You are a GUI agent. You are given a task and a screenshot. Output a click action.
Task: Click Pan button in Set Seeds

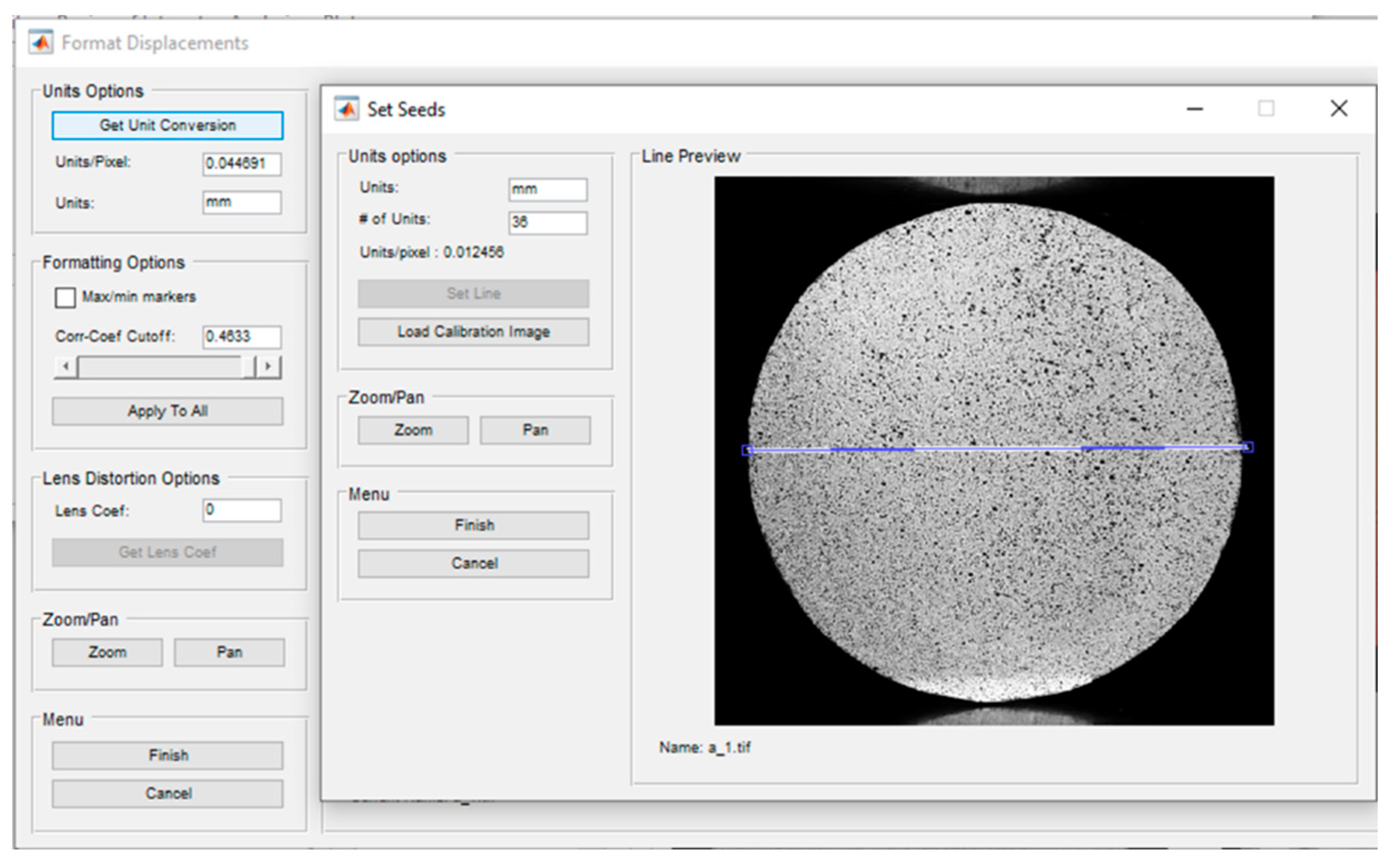[535, 430]
